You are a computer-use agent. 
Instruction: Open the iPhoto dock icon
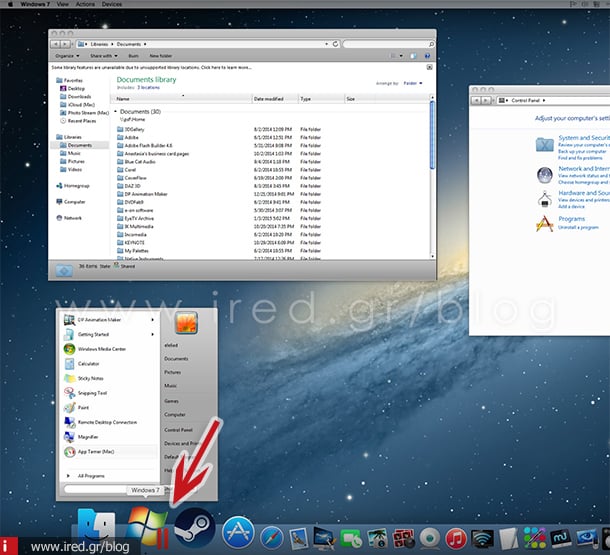(x=377, y=539)
